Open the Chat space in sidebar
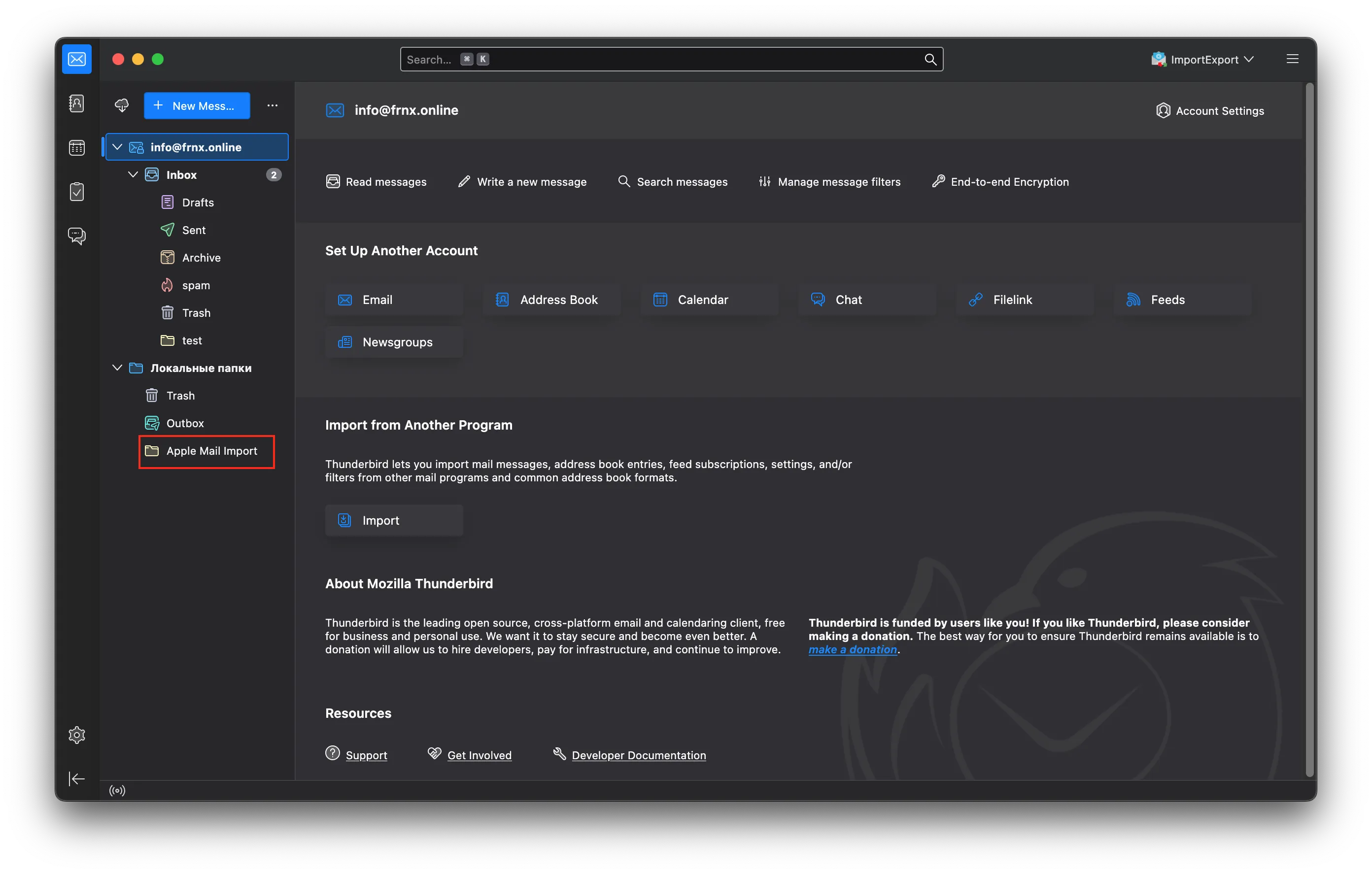The image size is (1372, 874). (x=77, y=235)
